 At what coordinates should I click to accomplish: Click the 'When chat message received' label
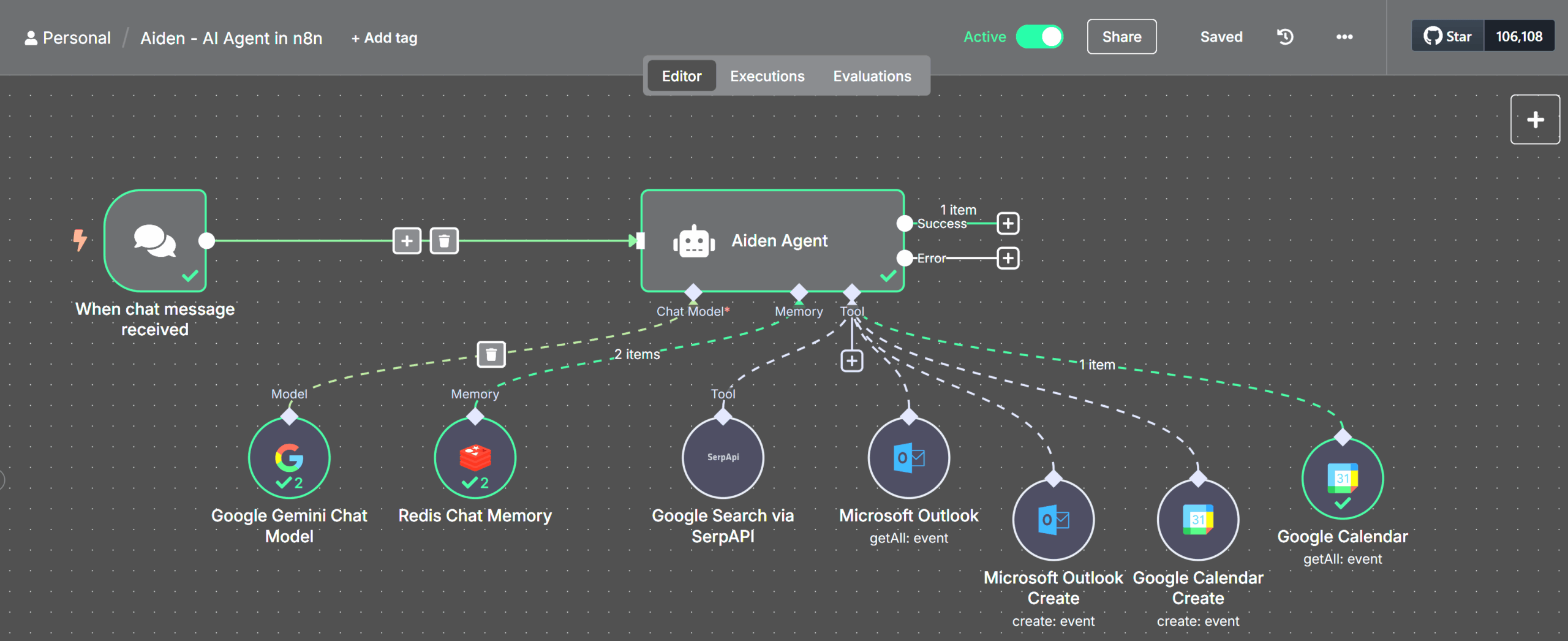[x=155, y=319]
